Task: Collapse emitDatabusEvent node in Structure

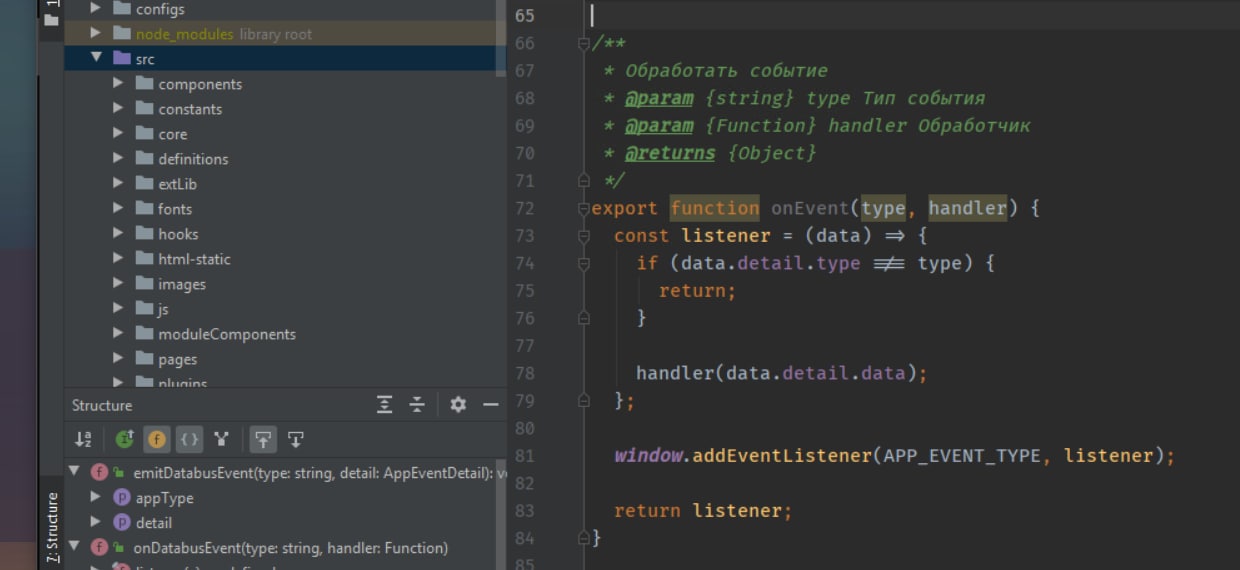Action: pyautogui.click(x=74, y=472)
